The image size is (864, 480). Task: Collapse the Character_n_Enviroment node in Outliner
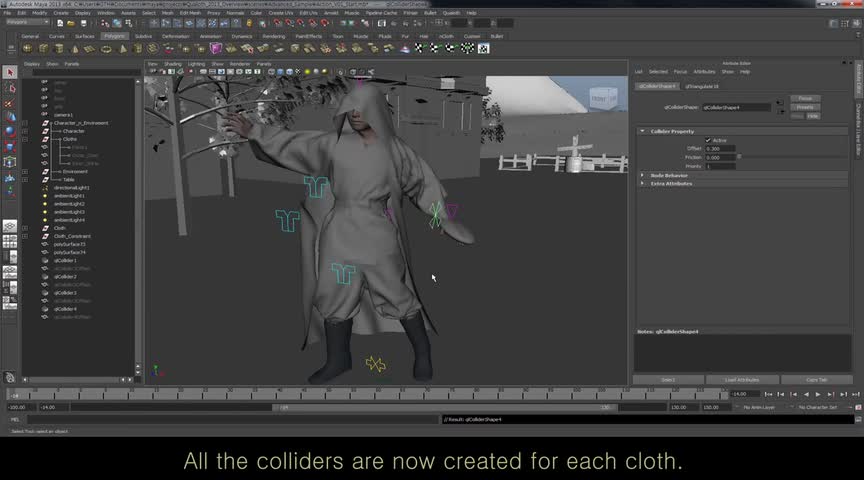(x=25, y=123)
